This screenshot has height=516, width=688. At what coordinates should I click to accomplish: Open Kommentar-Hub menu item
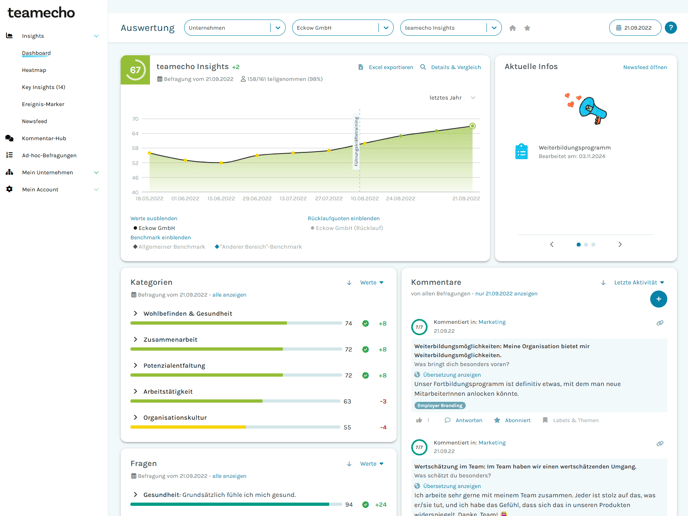(x=44, y=138)
